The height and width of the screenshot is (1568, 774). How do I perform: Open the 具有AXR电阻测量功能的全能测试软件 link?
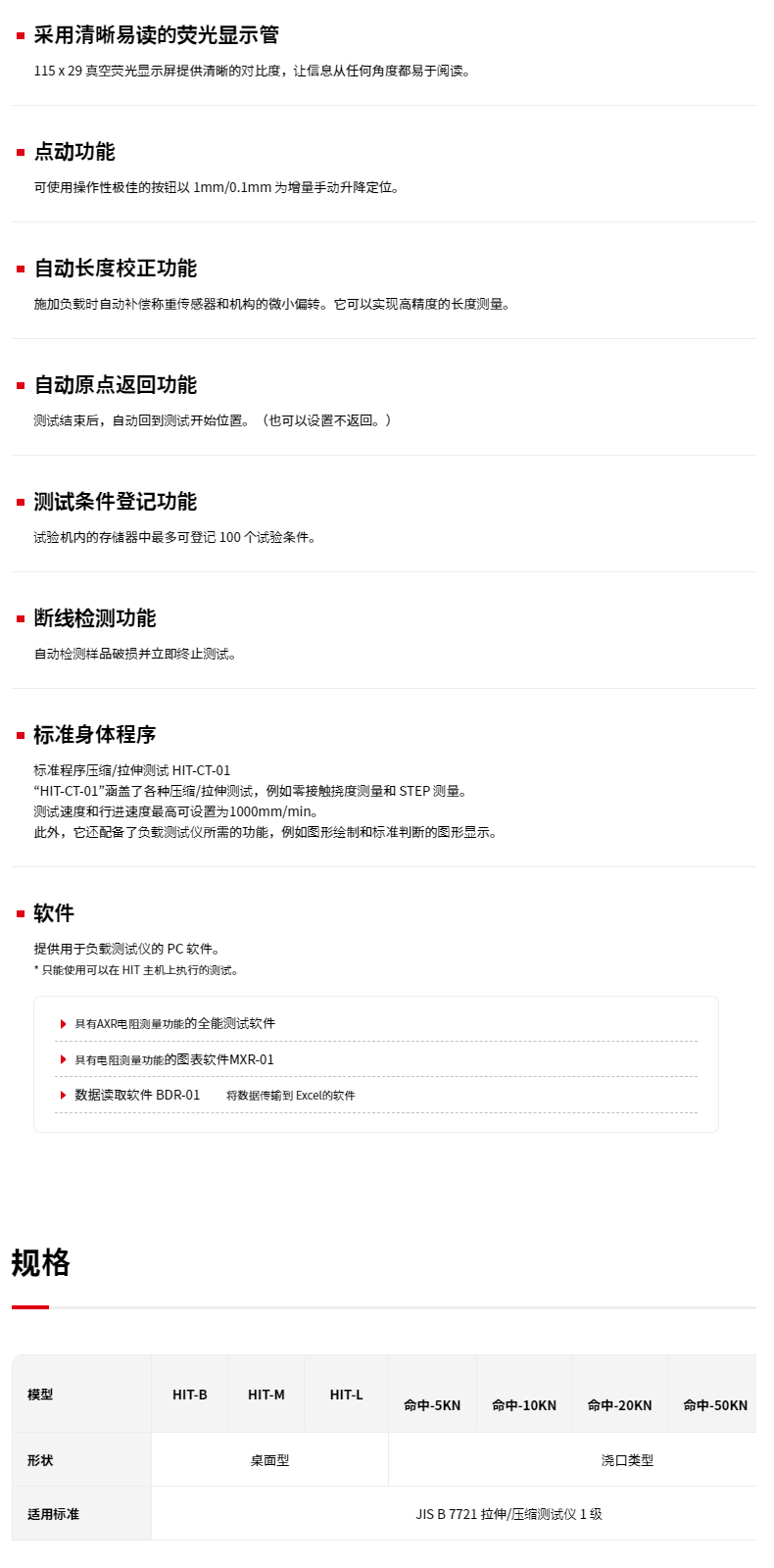coord(175,1023)
